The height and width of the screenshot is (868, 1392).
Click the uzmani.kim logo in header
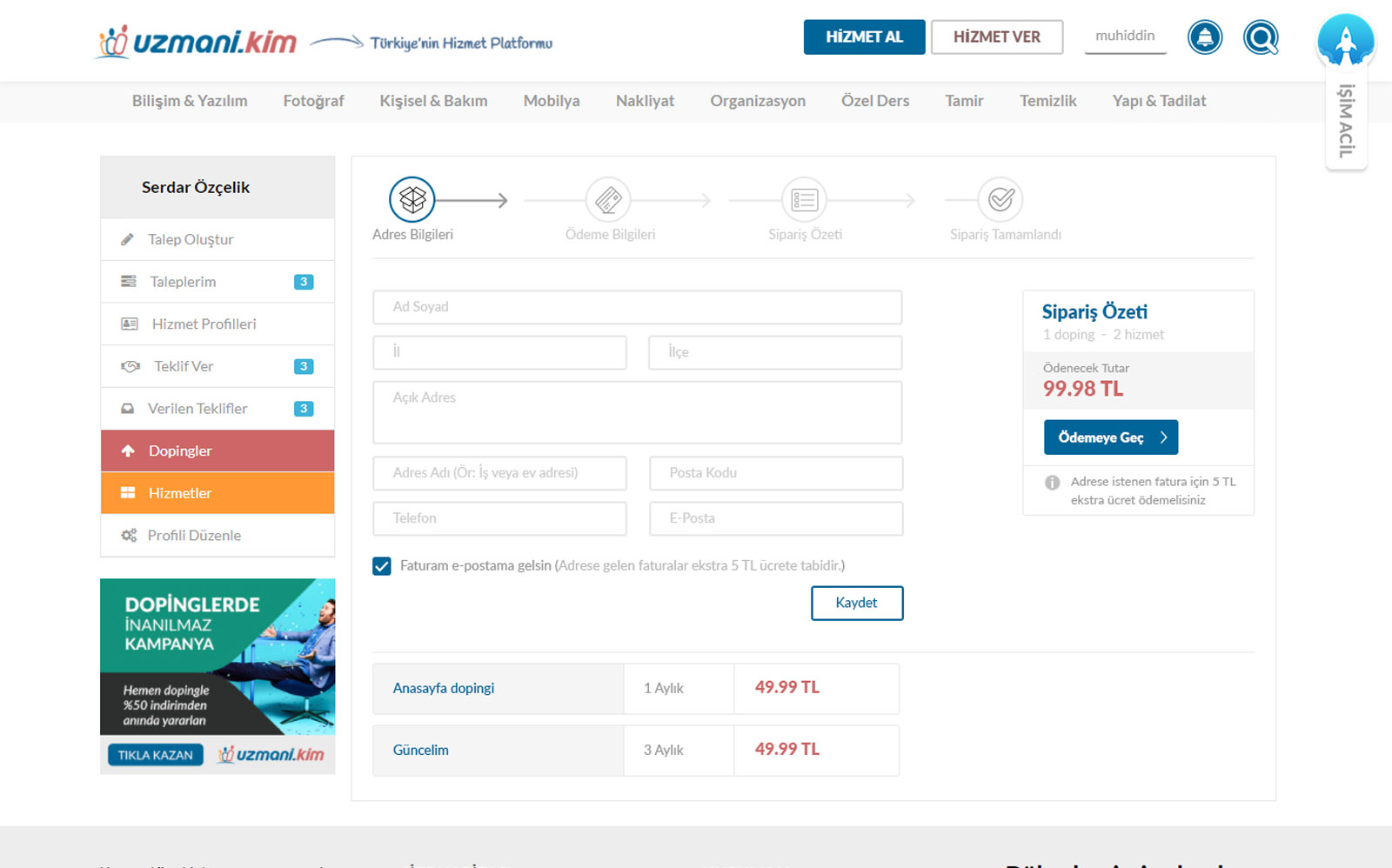[x=197, y=42]
